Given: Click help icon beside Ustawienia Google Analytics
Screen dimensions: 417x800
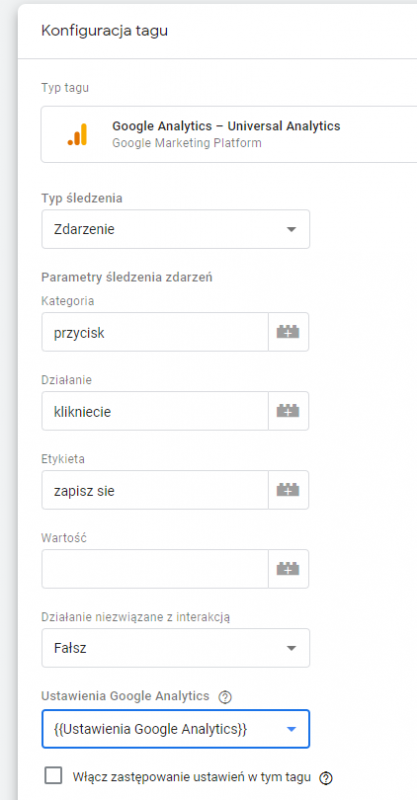Looking at the screenshot, I should click(x=225, y=696).
